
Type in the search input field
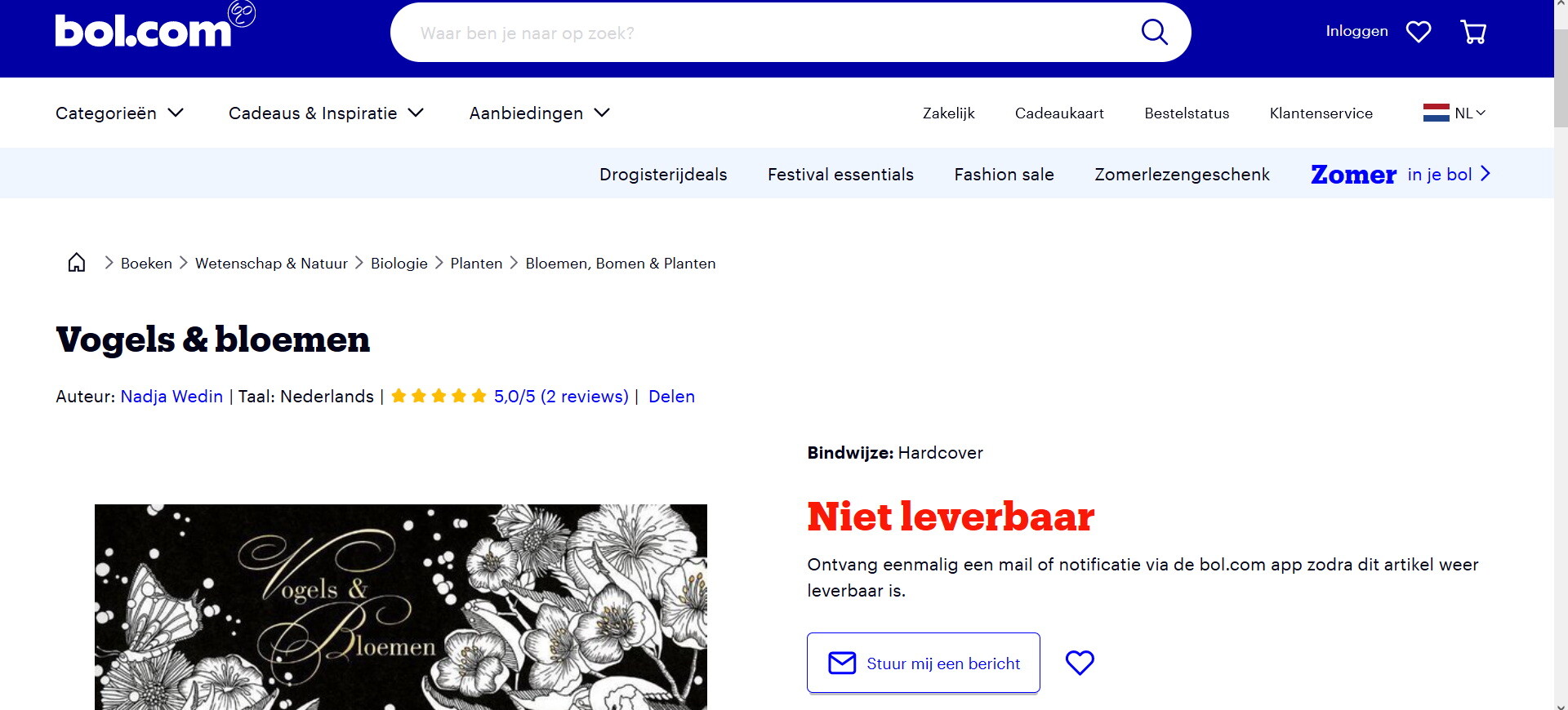click(x=768, y=33)
